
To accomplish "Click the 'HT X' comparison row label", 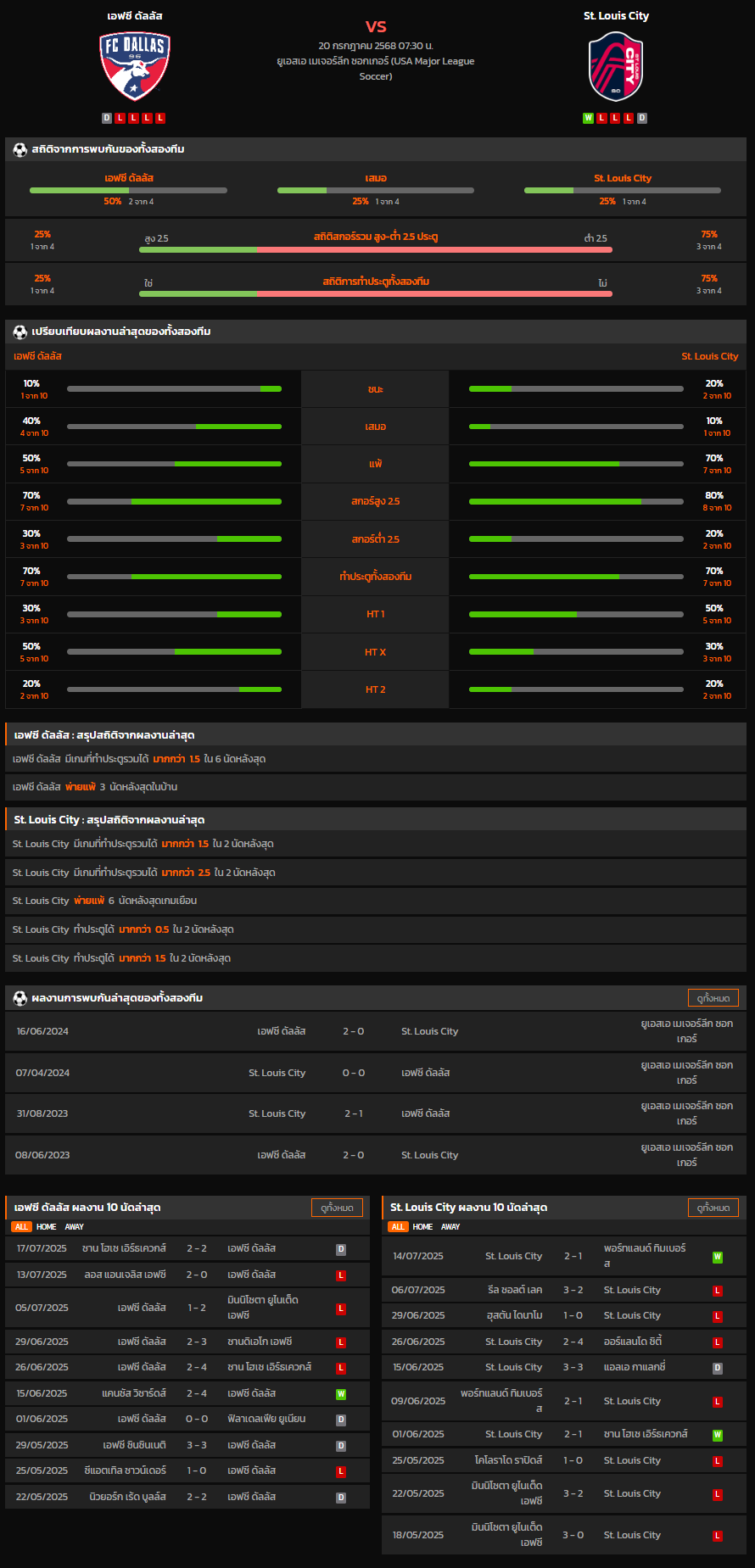I will pos(376,652).
